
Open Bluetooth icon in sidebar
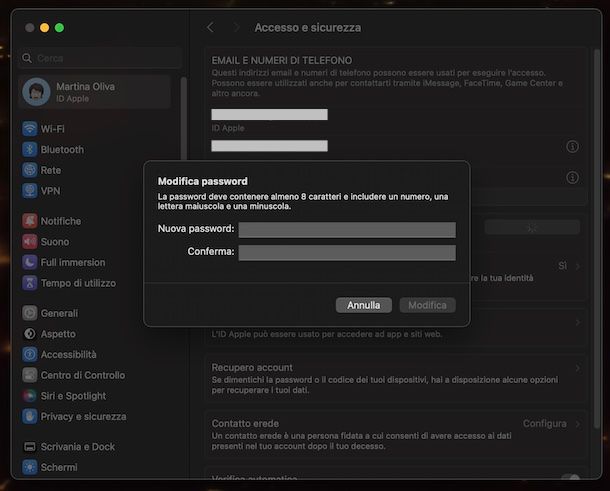pos(30,149)
